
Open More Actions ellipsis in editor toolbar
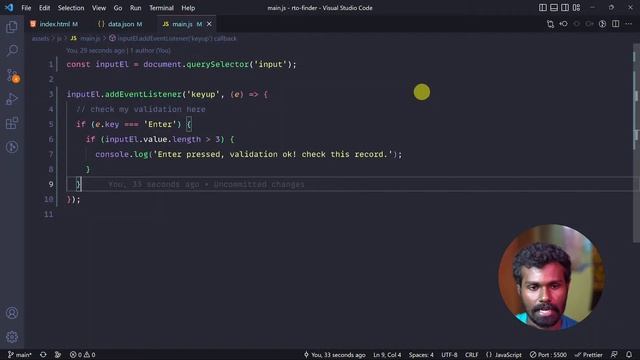629,24
